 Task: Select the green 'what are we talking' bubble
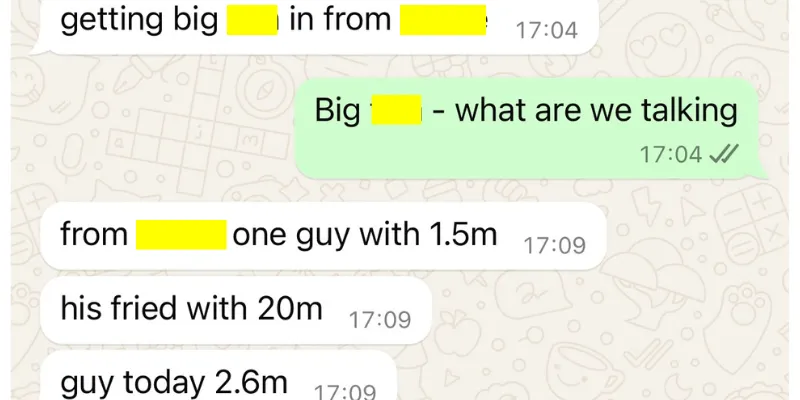point(531,129)
